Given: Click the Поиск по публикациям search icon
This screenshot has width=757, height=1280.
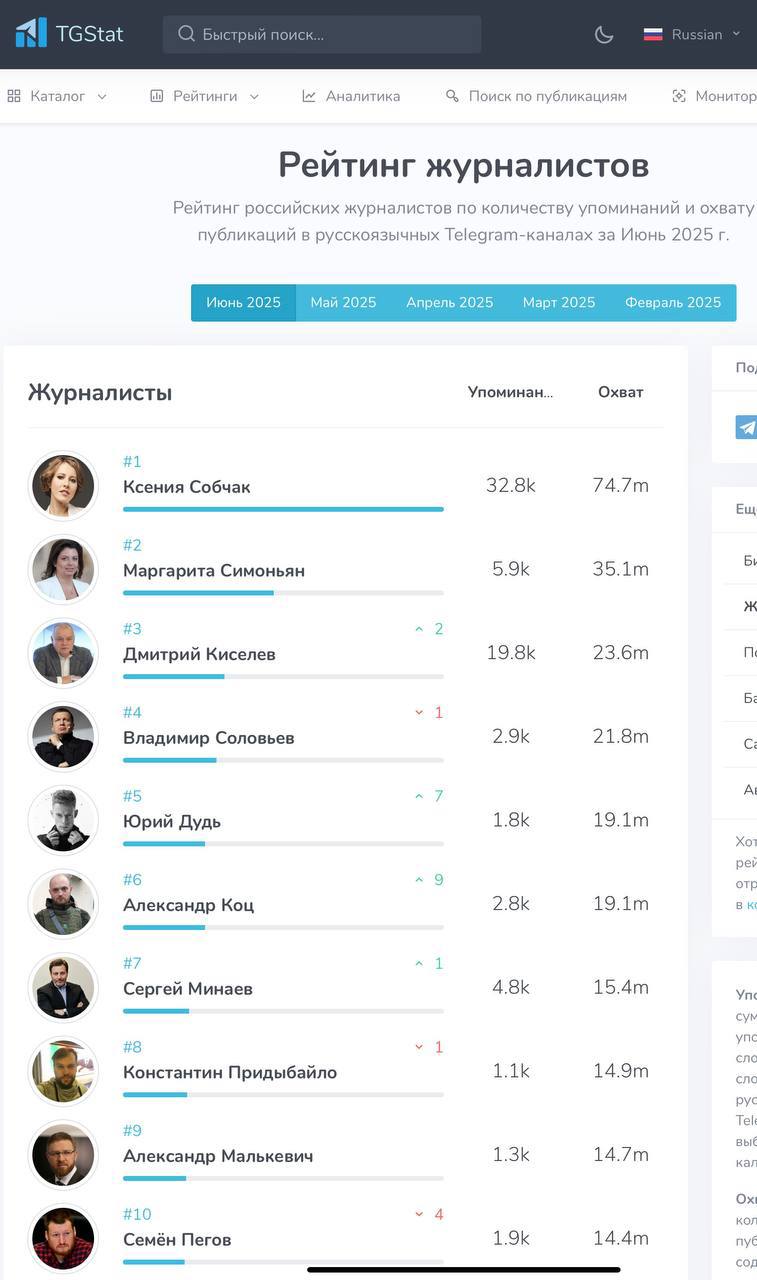Looking at the screenshot, I should tap(452, 96).
